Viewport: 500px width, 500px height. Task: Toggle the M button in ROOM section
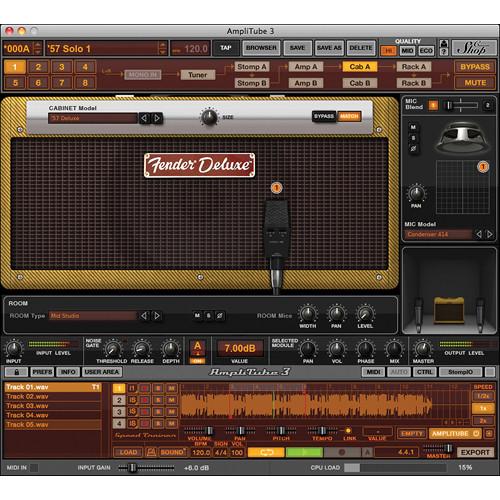[x=197, y=315]
